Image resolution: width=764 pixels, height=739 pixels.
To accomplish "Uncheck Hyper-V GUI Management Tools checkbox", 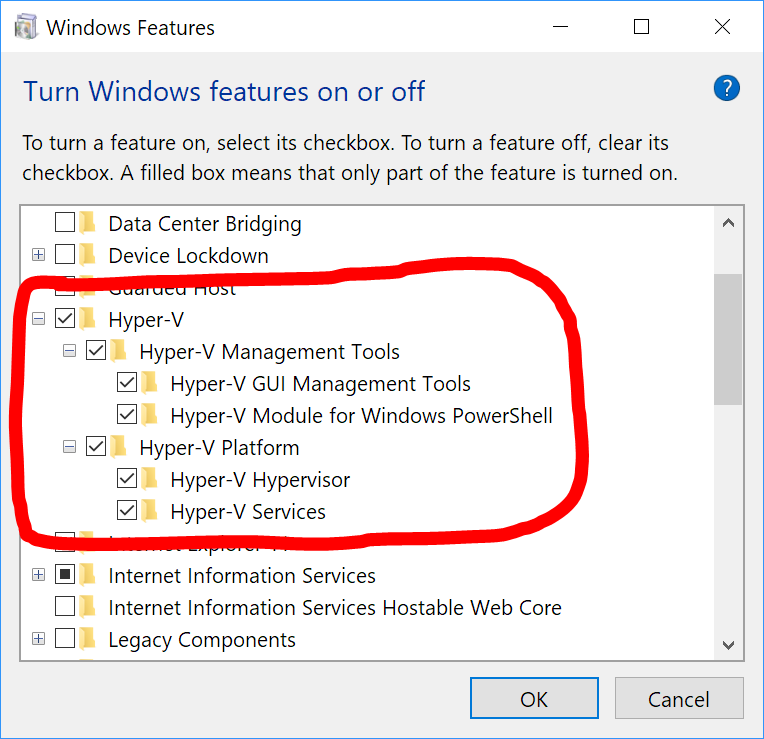I will tap(127, 382).
